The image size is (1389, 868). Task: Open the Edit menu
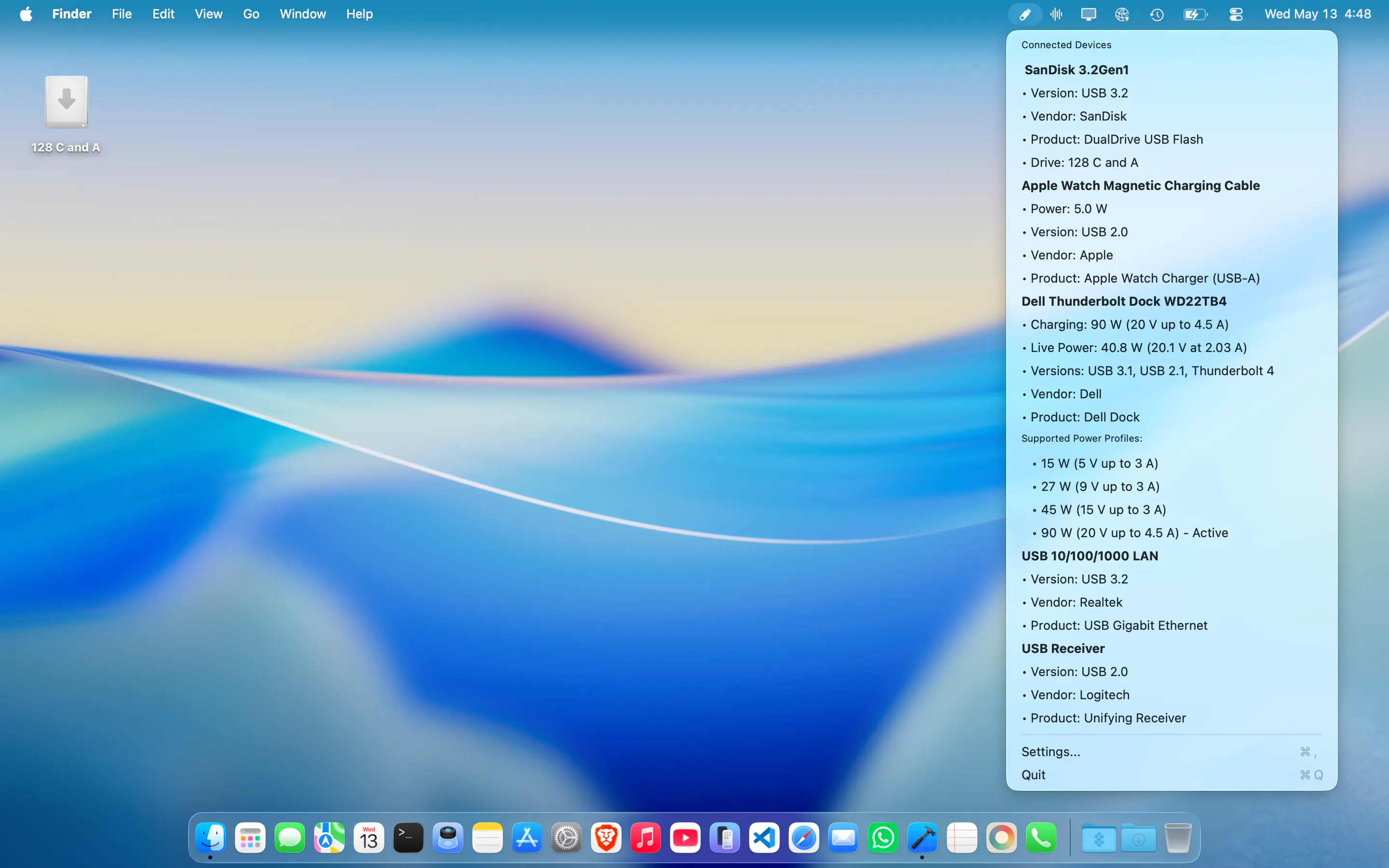coord(163,14)
